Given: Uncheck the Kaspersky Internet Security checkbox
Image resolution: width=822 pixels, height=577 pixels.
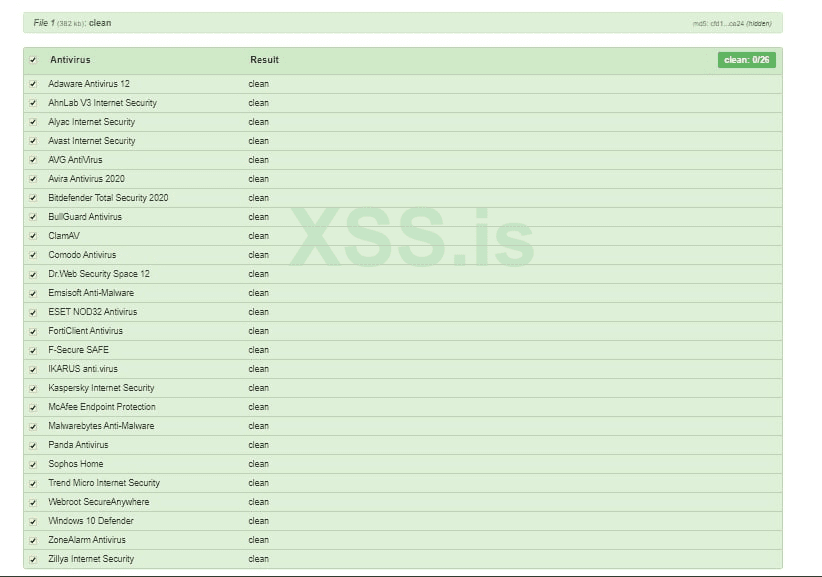Looking at the screenshot, I should click(33, 388).
